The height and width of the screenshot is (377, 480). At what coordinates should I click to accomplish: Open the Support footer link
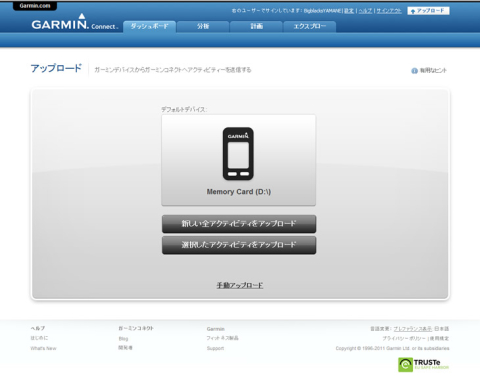coord(215,348)
